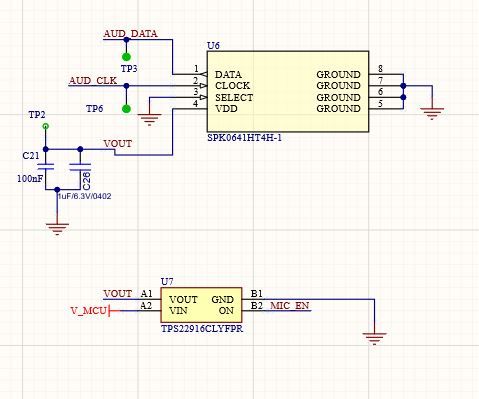Click the TP2 designator label
The image size is (479, 399).
37,115
